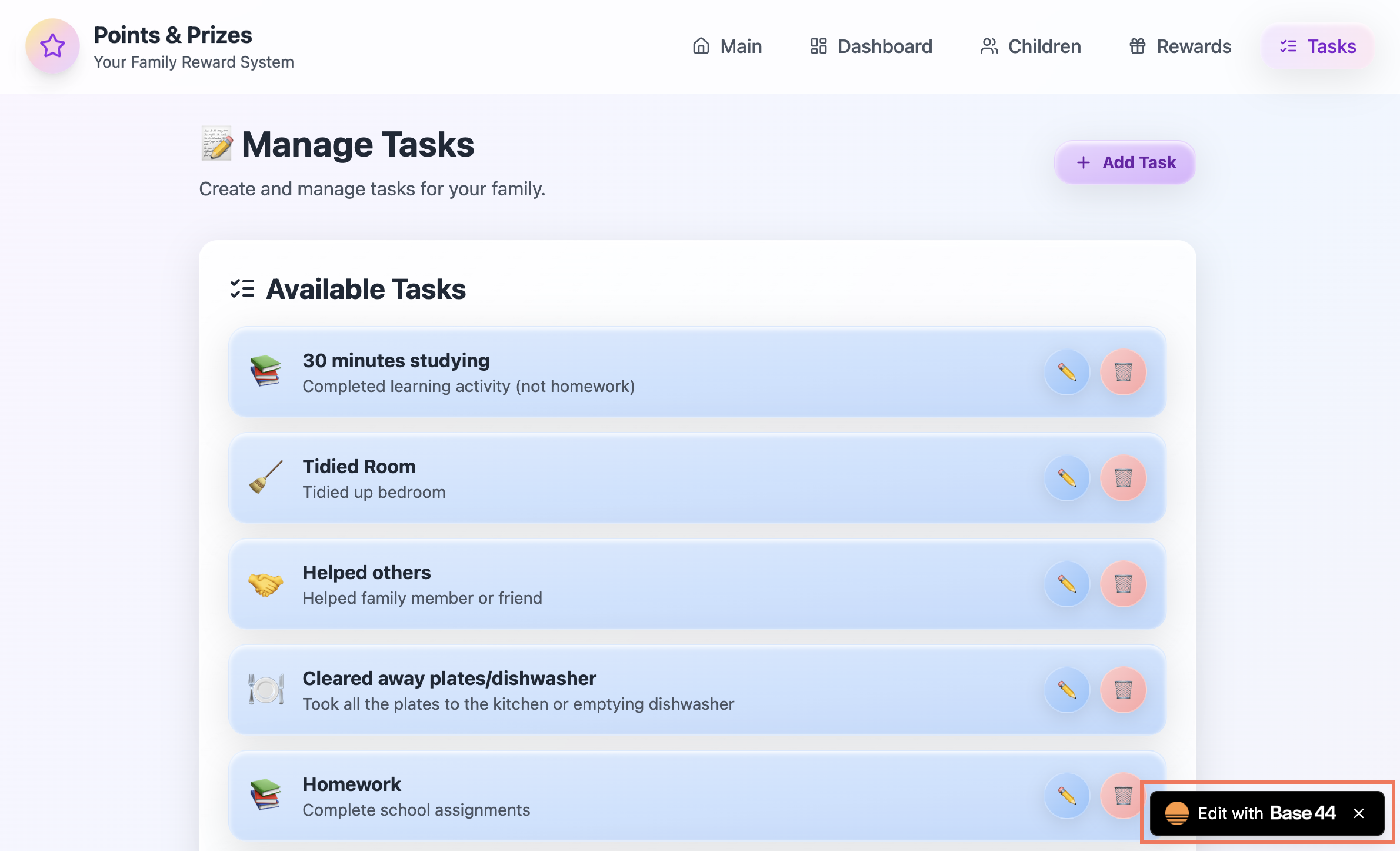Delete the Helped others task
Screen dimensions: 1400x851
click(1123, 584)
